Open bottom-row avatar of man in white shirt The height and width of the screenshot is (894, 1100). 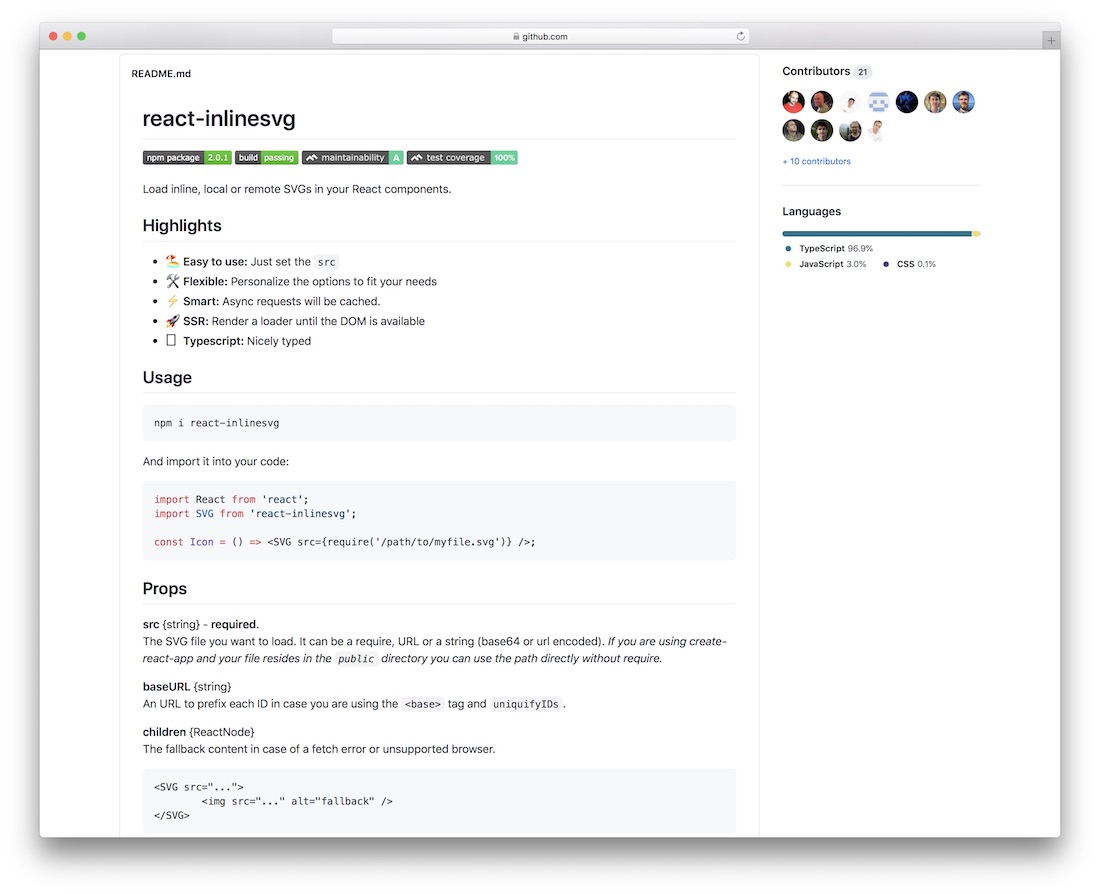[878, 130]
